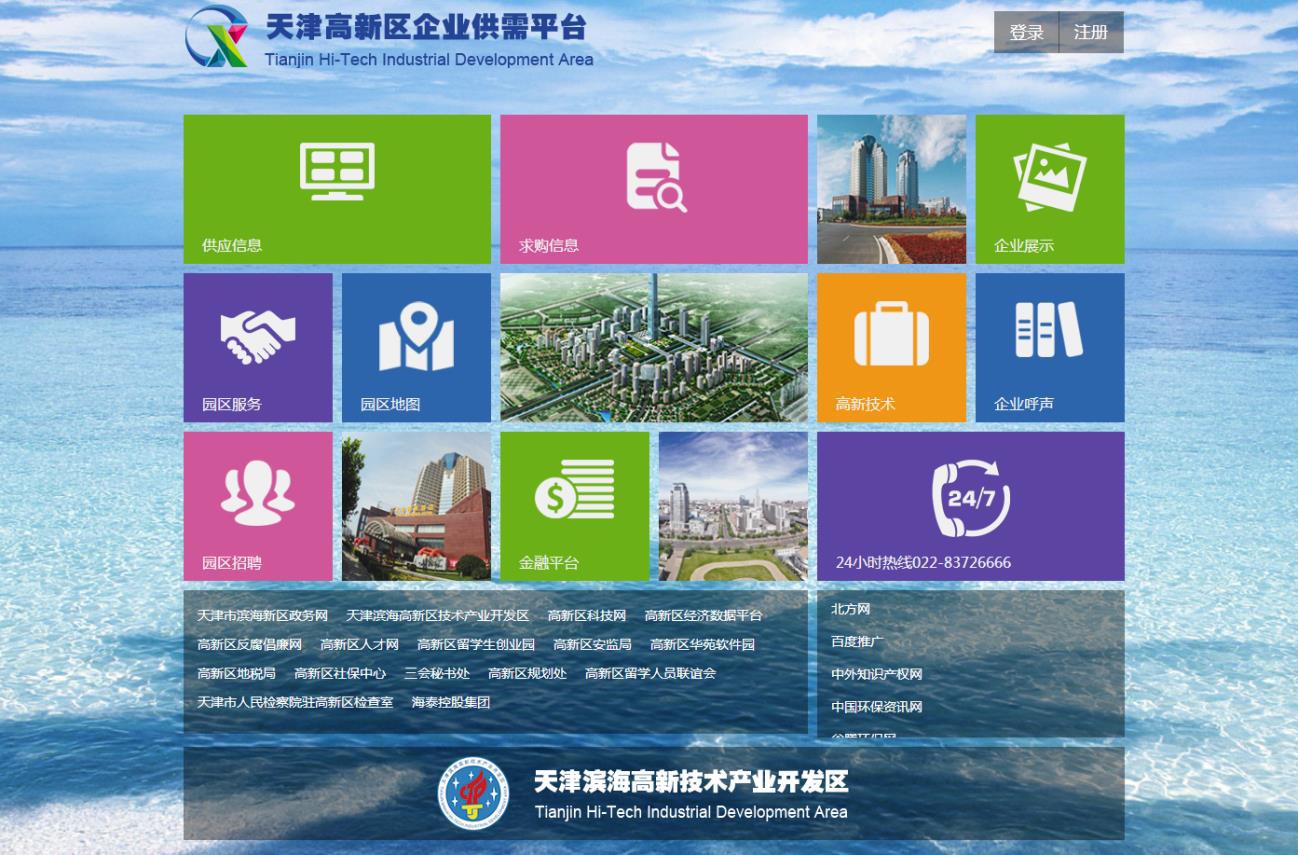
Task: Open the 高新区安监局 link
Action: click(x=593, y=645)
